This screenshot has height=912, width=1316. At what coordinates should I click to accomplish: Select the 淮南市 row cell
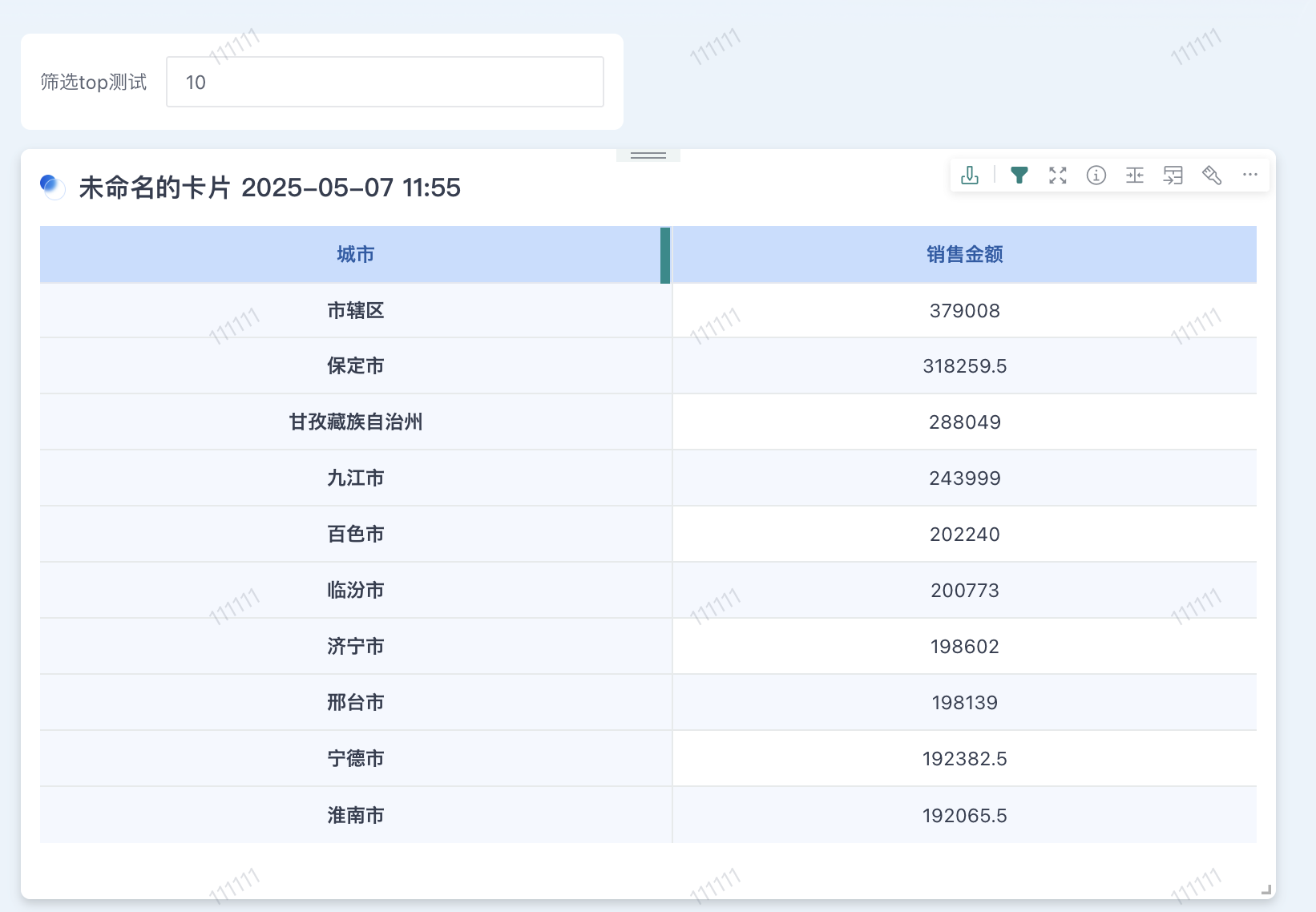tap(355, 815)
